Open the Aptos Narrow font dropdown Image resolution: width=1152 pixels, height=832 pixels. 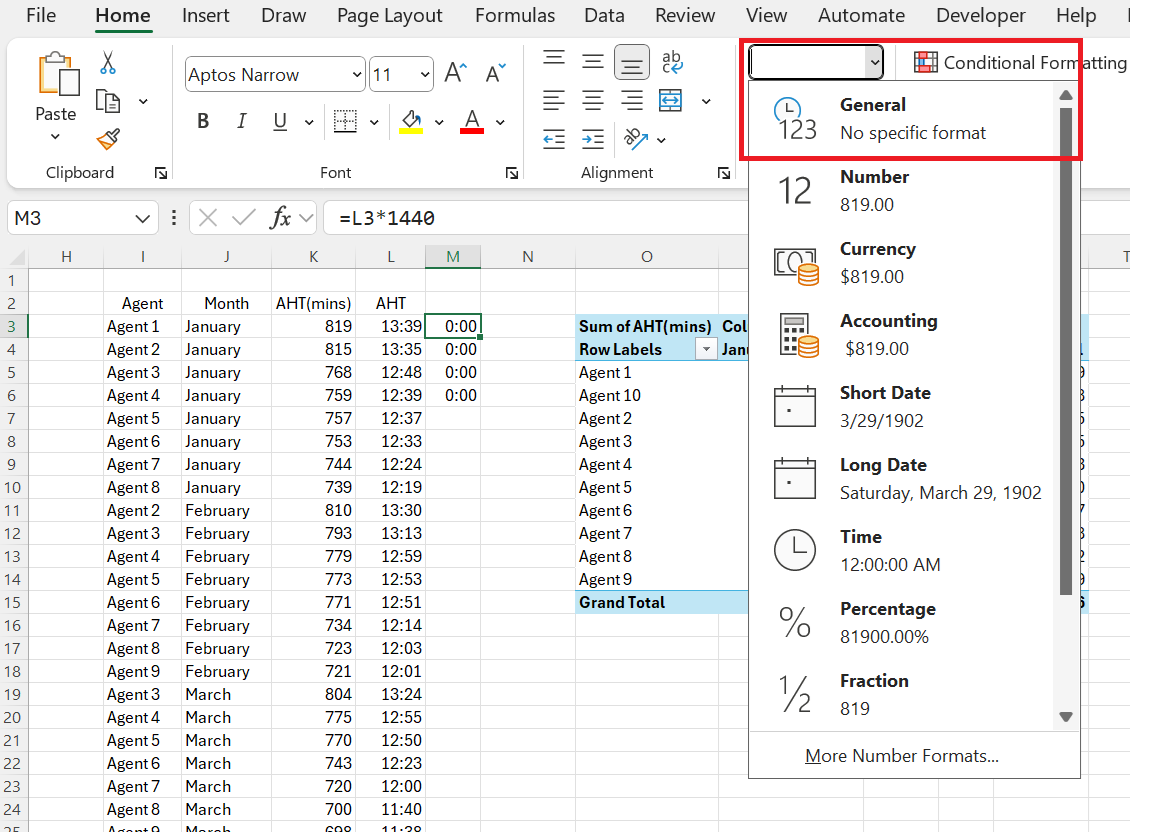(356, 74)
